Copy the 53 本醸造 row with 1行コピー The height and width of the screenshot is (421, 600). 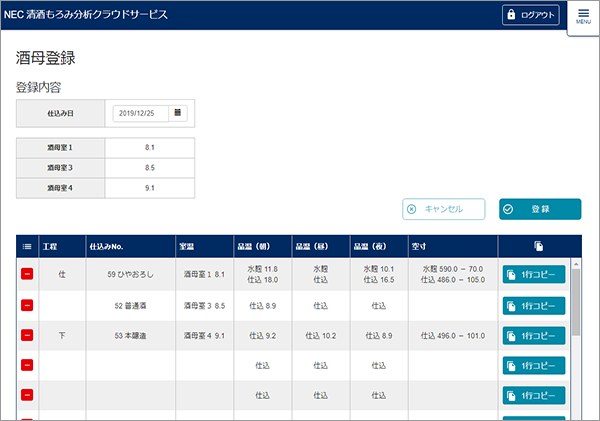(x=534, y=336)
